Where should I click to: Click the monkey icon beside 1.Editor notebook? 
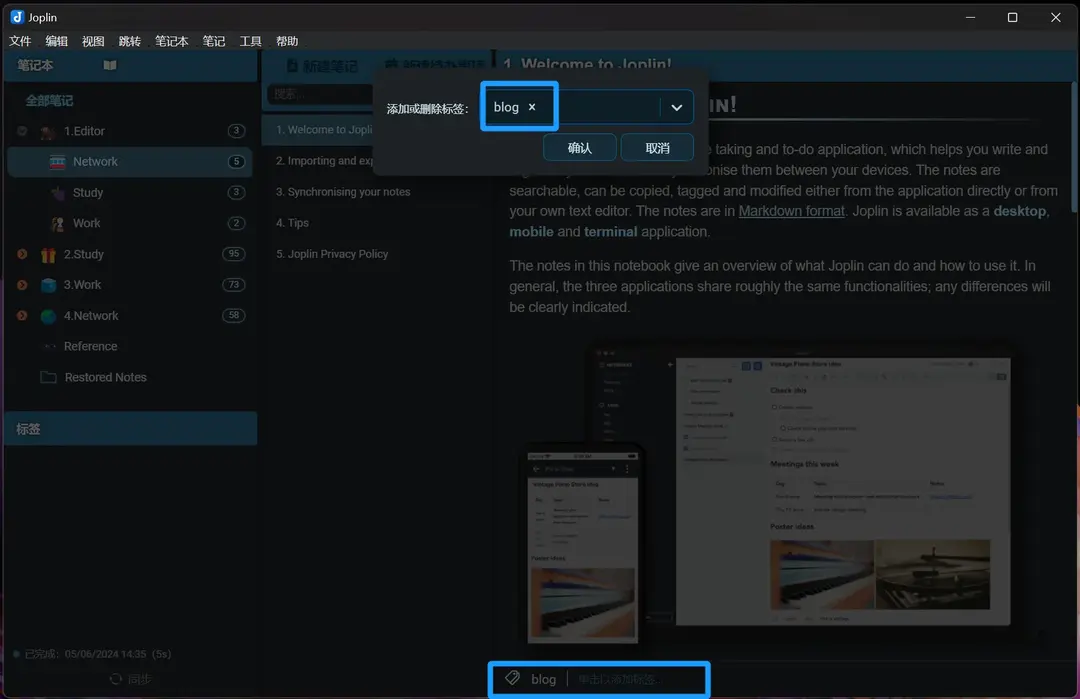[x=47, y=131]
